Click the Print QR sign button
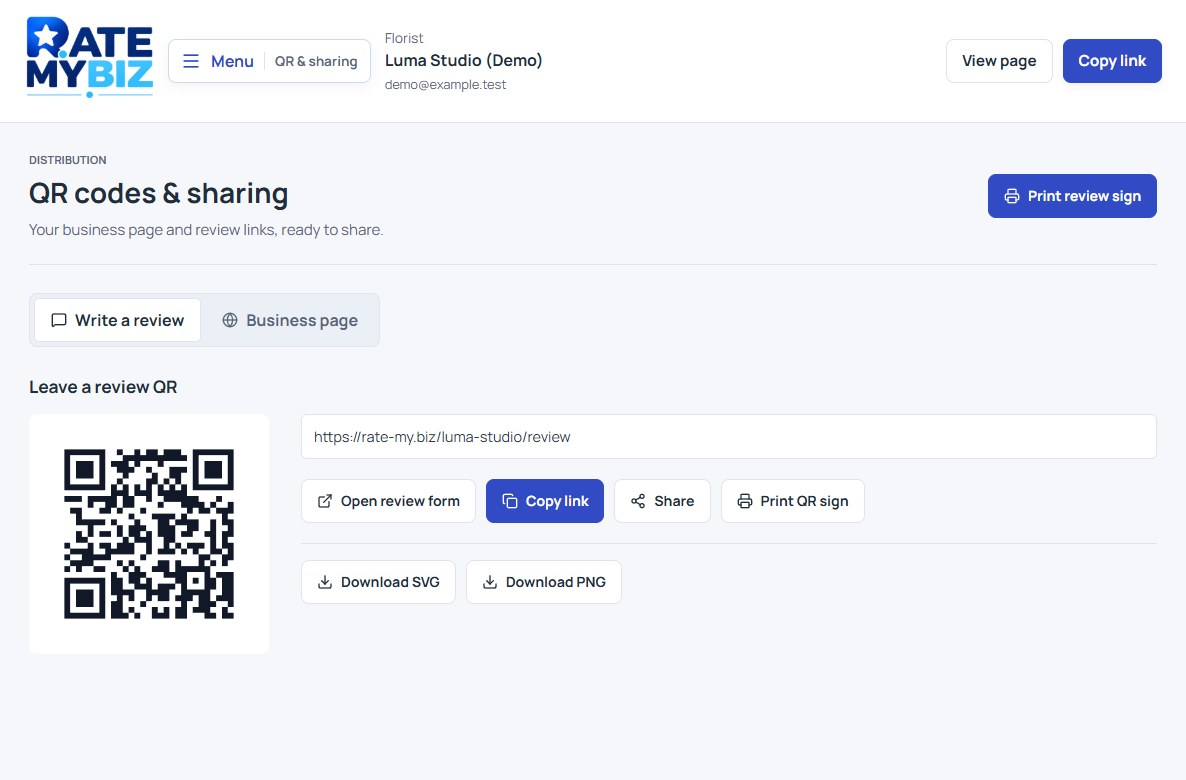The image size is (1186, 780). pos(792,501)
